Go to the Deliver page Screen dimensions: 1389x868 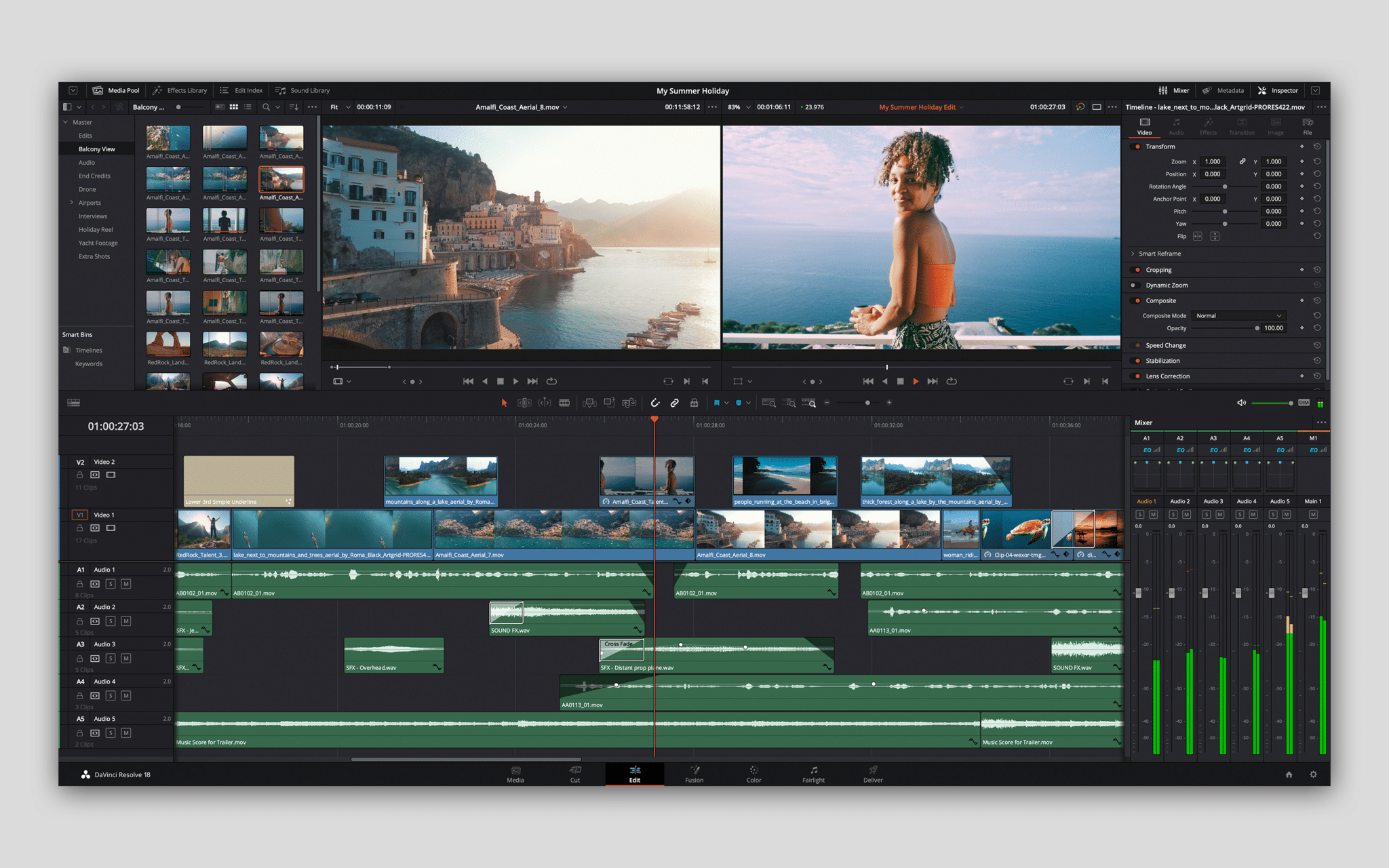(873, 774)
